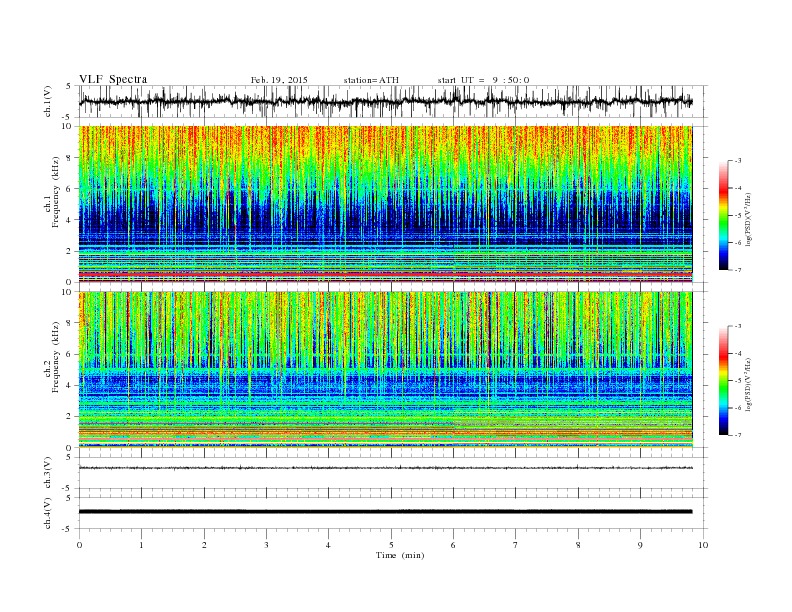Click the ch.4 voltage trace
Viewport: 792px width, 612px height.
[x=385, y=512]
